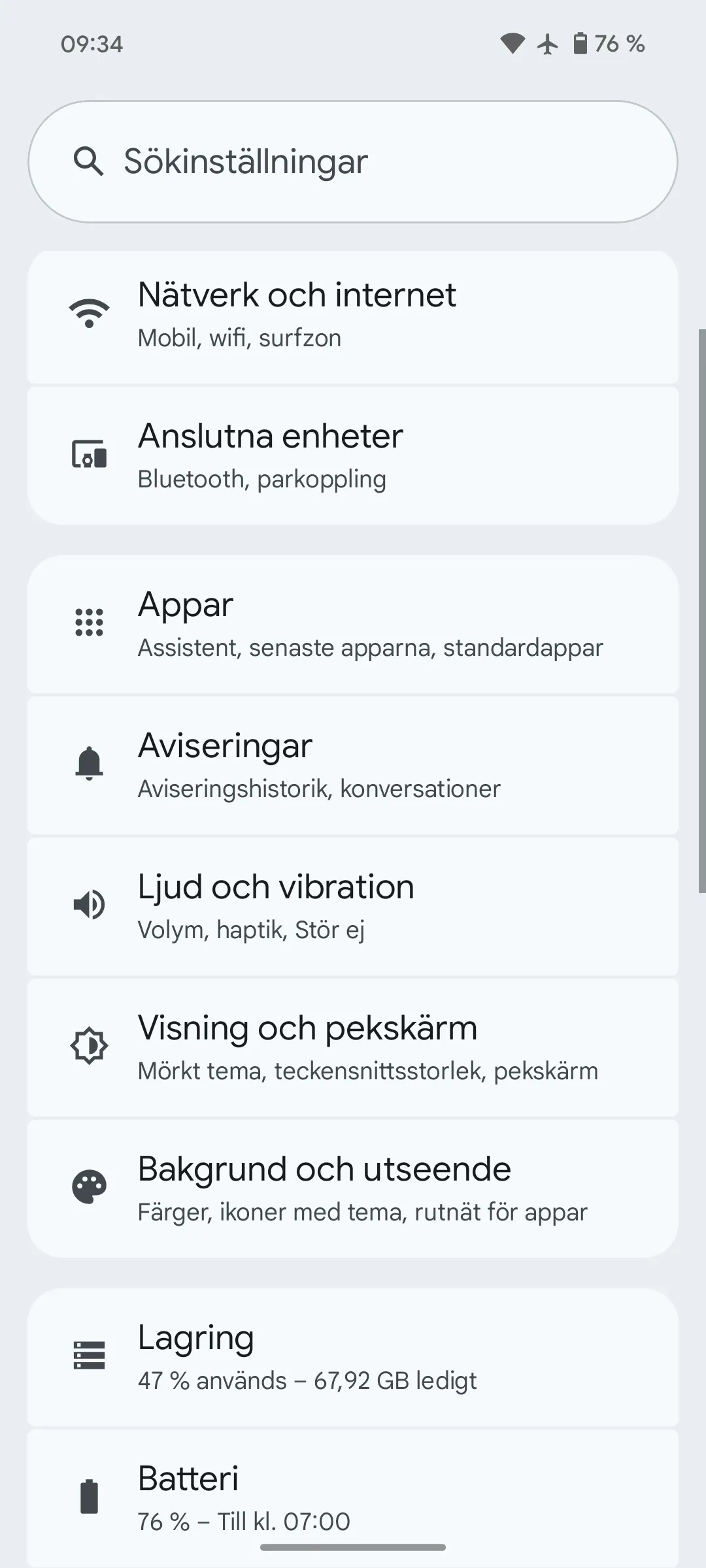The image size is (706, 1568).
Task: Choose Bakgrund och utseende
Action: (x=353, y=1189)
